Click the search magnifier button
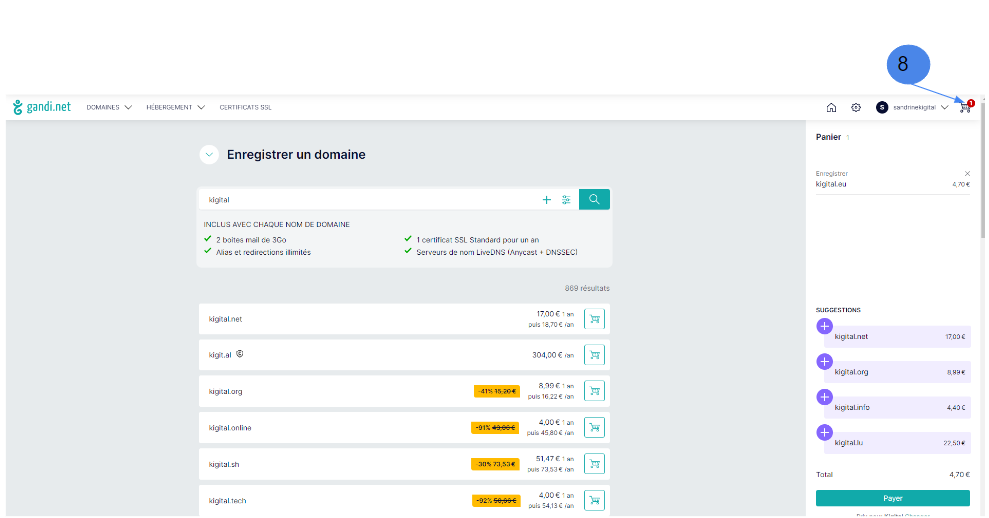Image resolution: width=989 pixels, height=518 pixels. pos(594,199)
